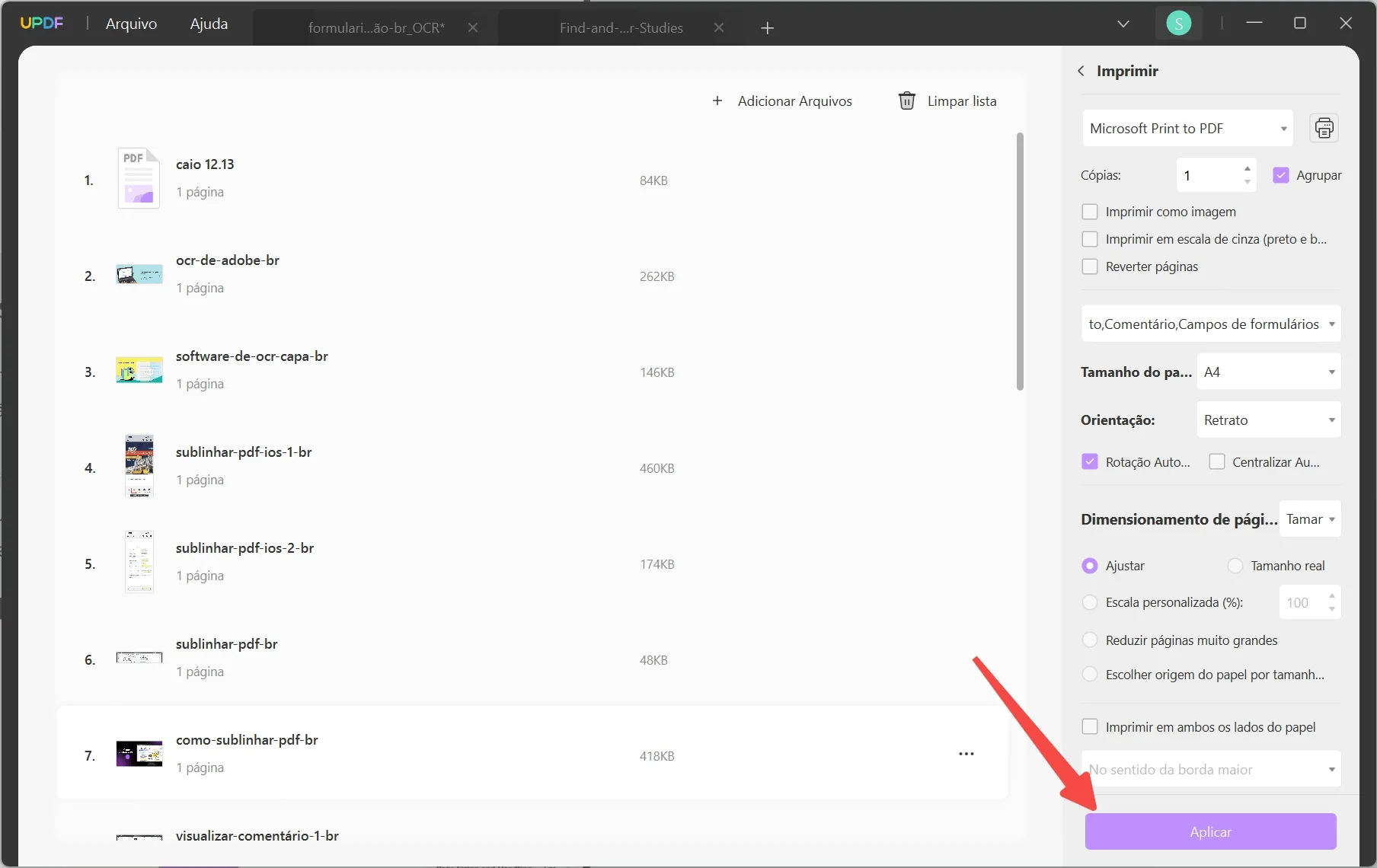Click the user profile avatar

1178,23
